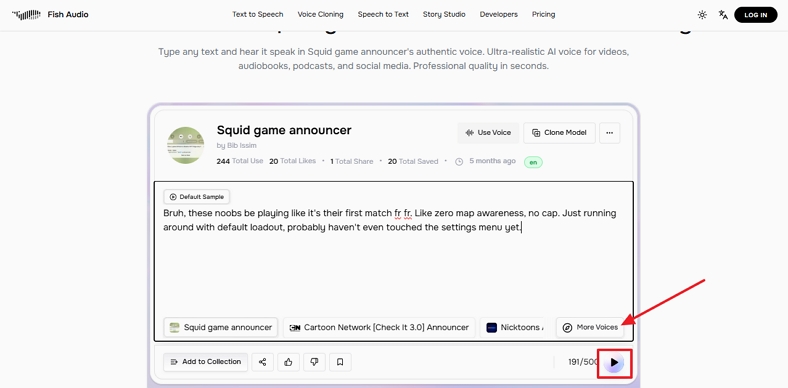Viewport: 788px width, 388px height.
Task: Click the share icon
Action: tap(262, 362)
